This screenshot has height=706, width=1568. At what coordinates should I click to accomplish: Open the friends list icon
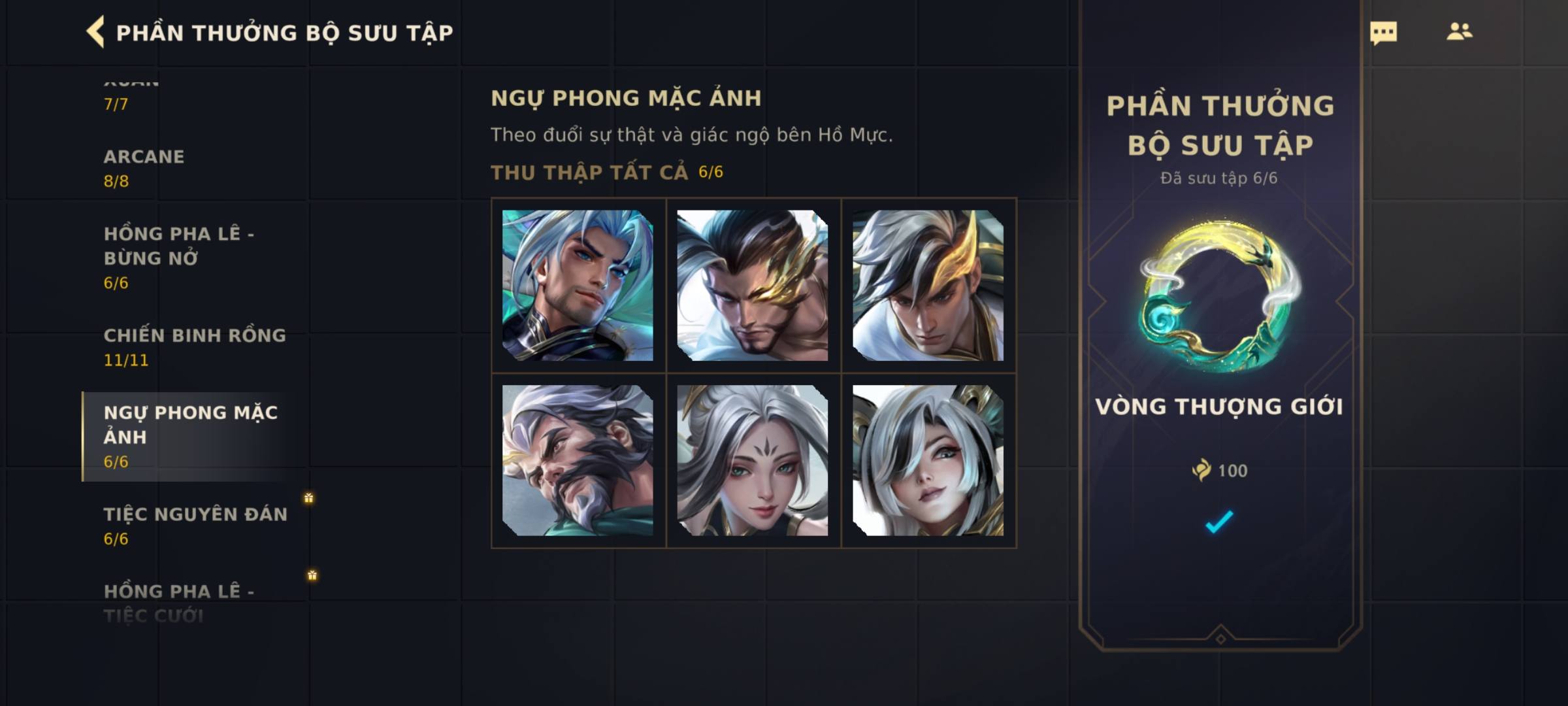(x=1459, y=31)
